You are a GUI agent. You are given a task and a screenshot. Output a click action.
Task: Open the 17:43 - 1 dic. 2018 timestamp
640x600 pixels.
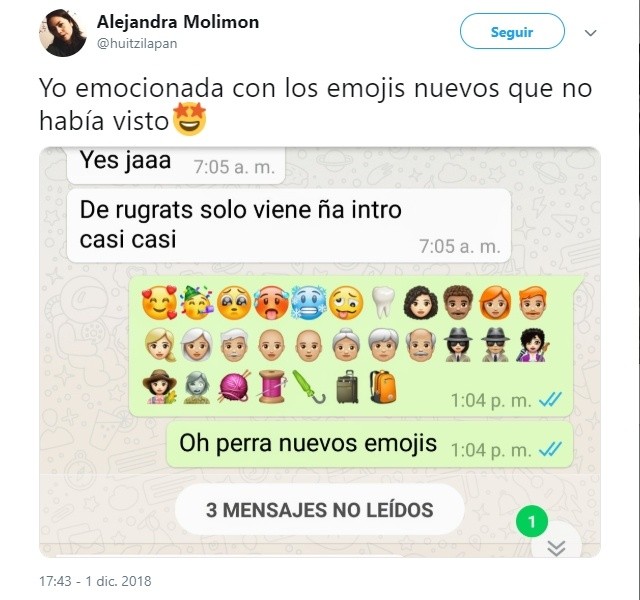tap(95, 581)
